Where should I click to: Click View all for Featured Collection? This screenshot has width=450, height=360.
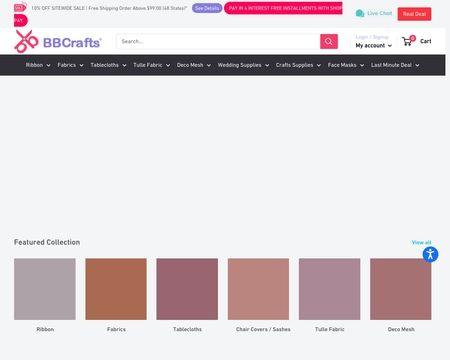(421, 242)
